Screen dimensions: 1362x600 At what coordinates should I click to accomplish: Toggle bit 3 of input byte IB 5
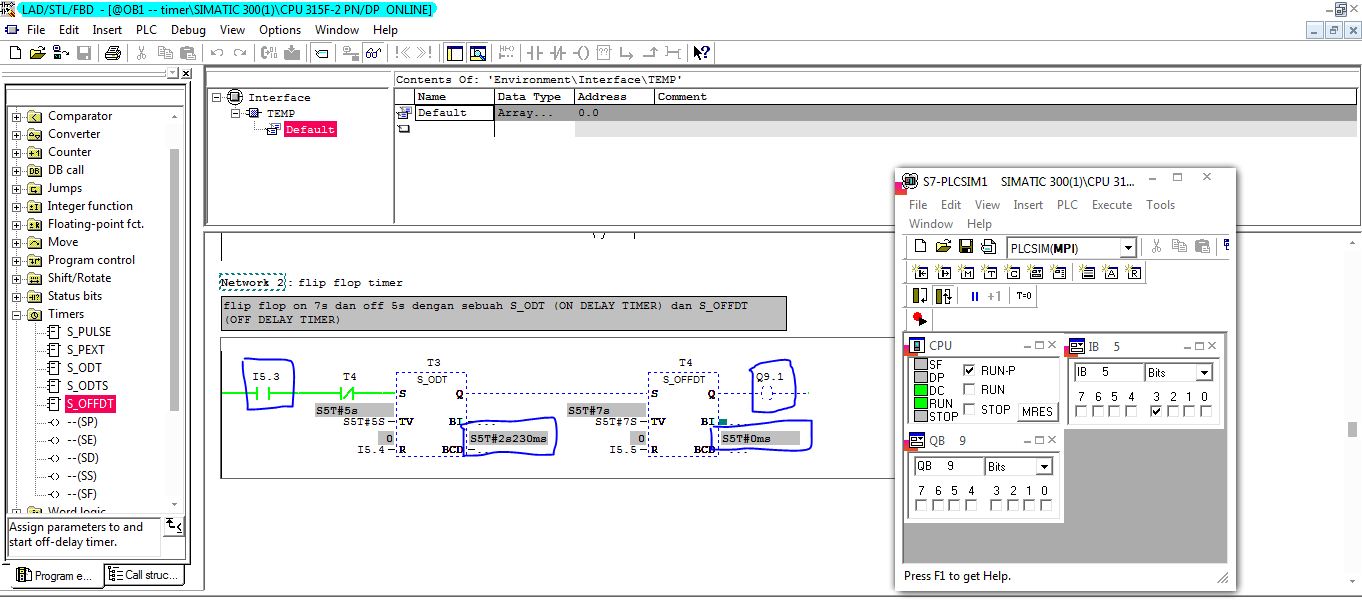[1156, 412]
